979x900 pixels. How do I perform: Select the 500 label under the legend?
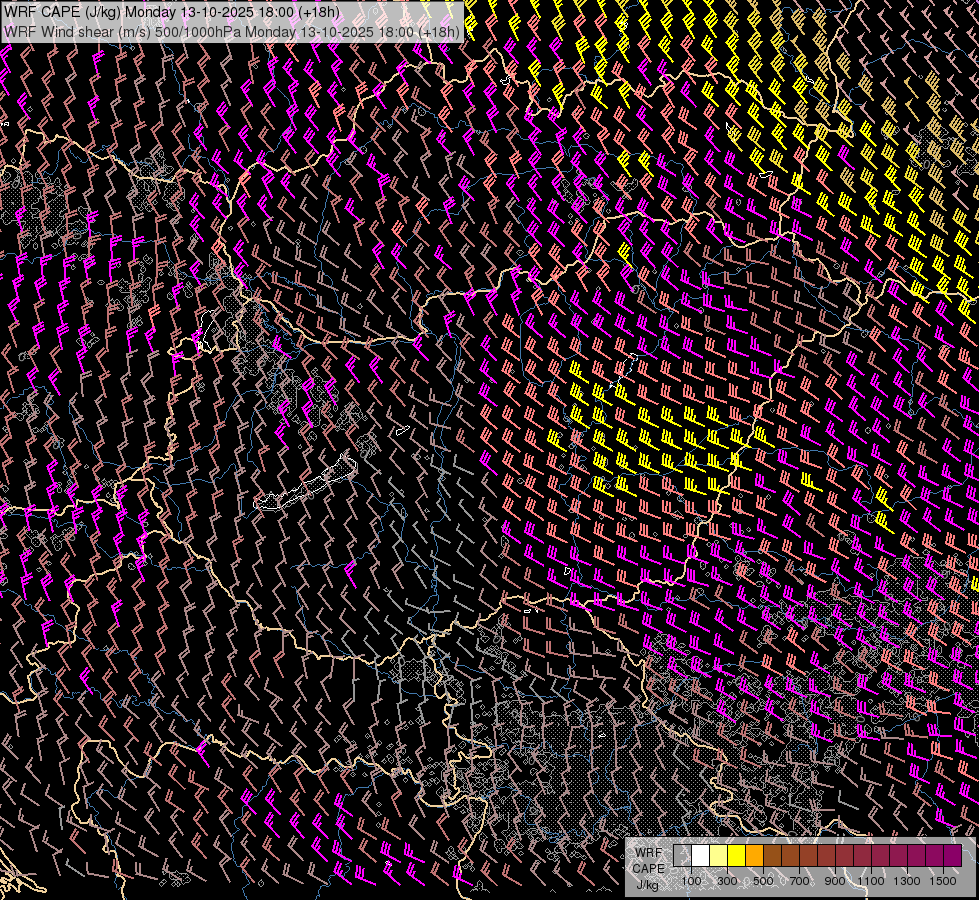pos(763,881)
